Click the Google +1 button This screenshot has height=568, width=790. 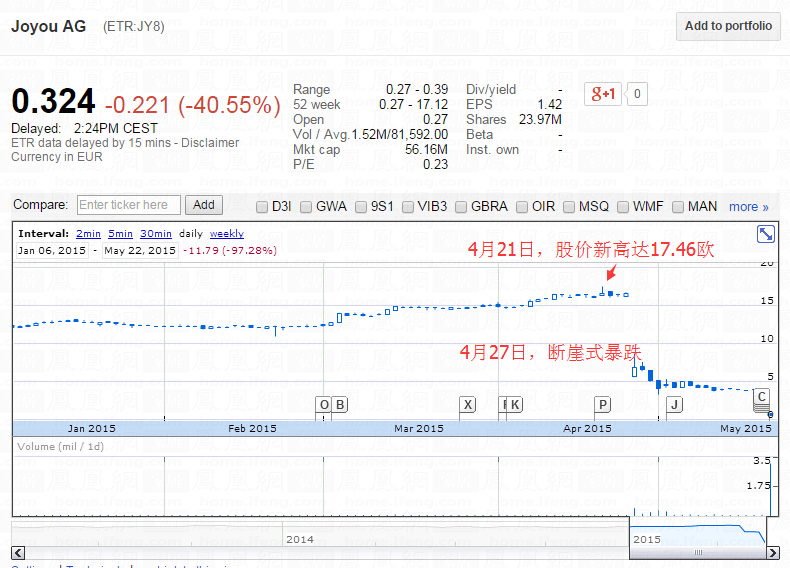603,94
